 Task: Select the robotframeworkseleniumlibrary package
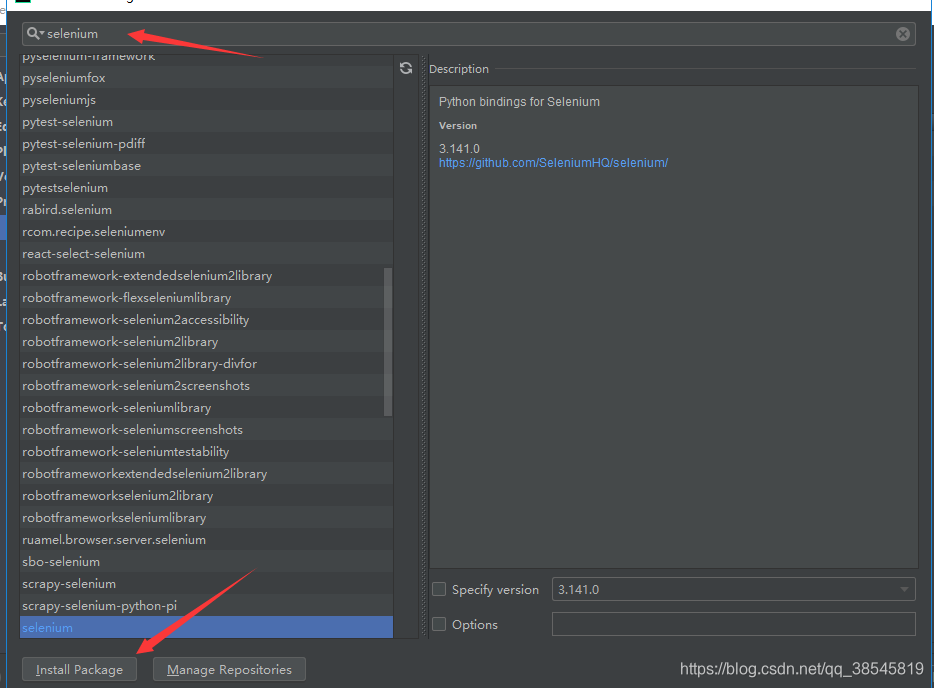(206, 518)
